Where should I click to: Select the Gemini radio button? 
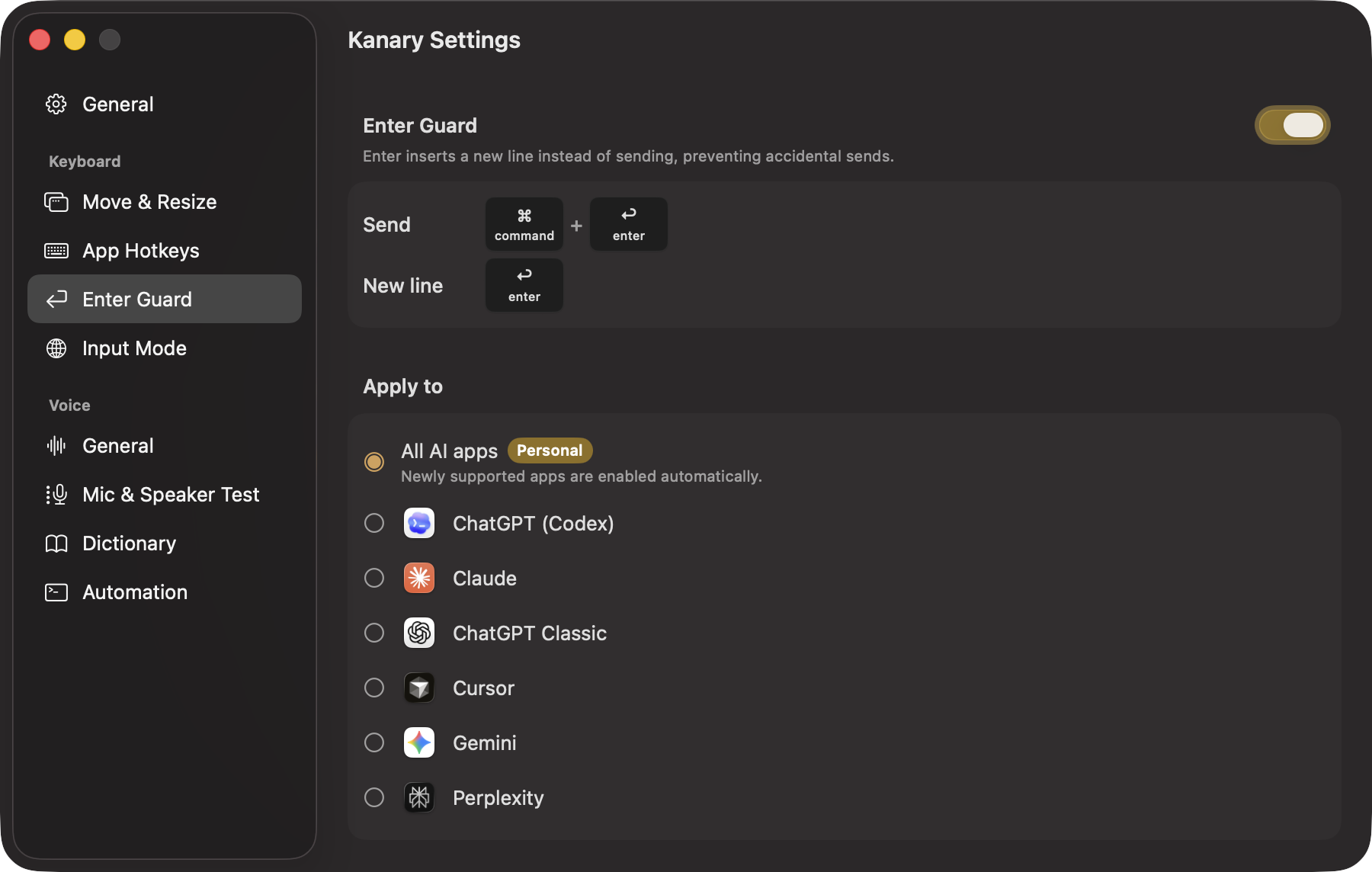[374, 742]
